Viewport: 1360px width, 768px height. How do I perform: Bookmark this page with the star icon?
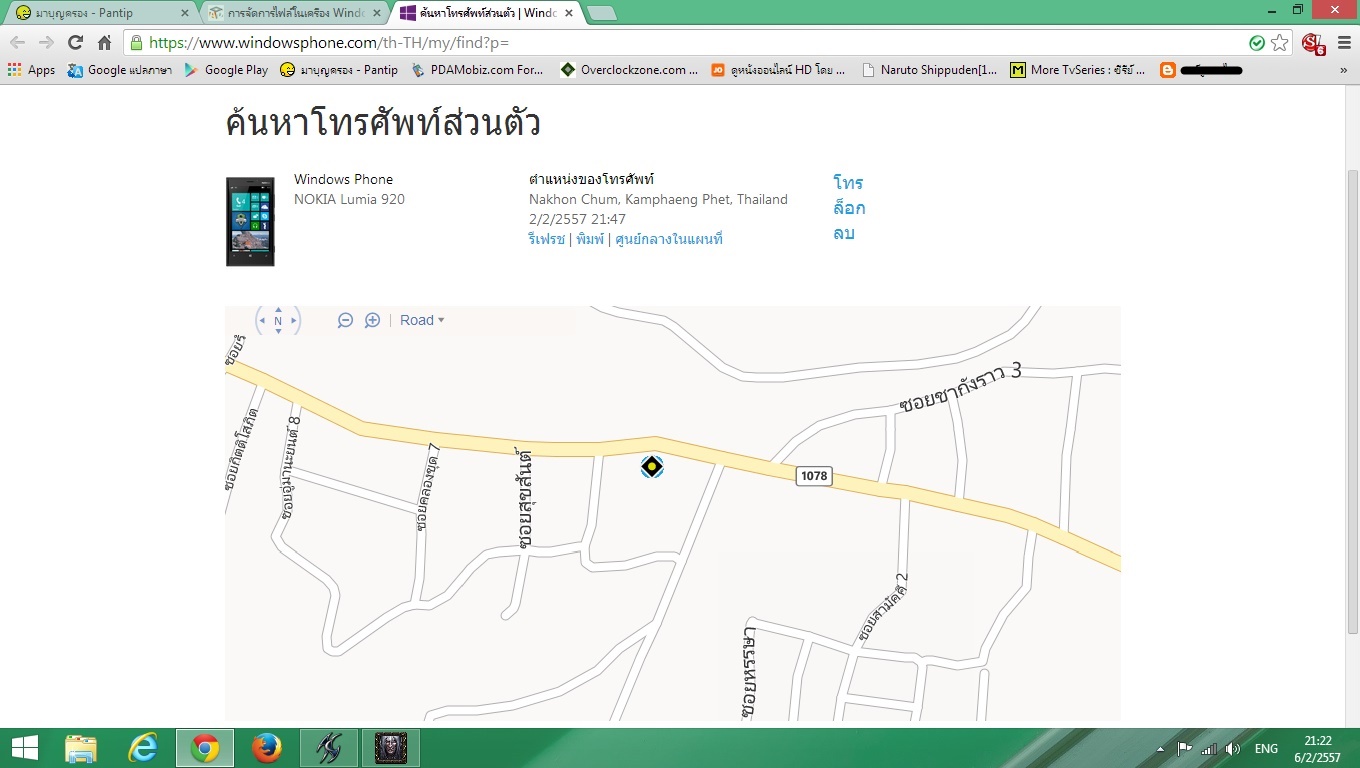coord(1279,43)
